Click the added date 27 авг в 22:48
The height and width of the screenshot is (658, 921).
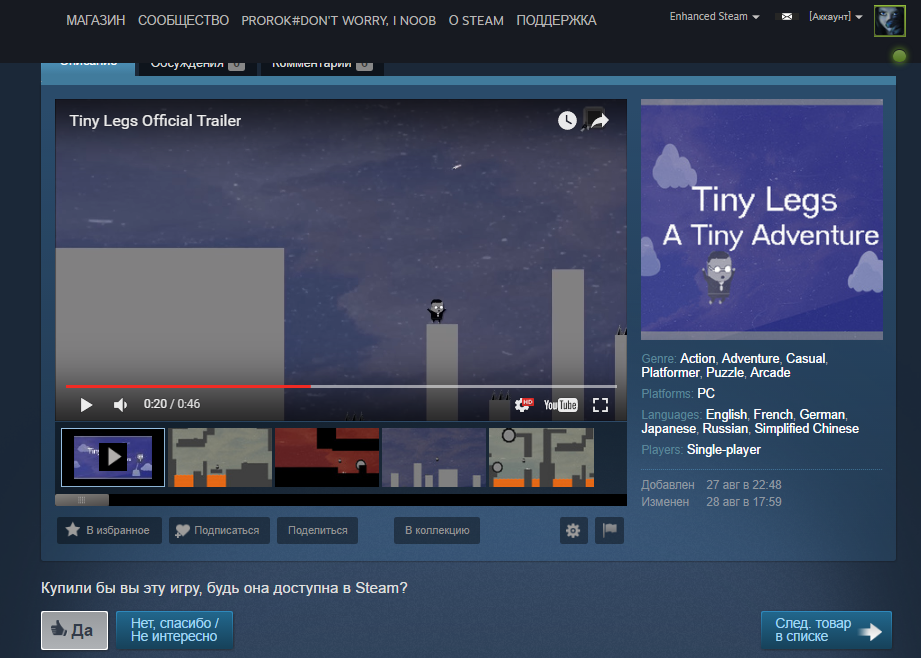point(744,485)
